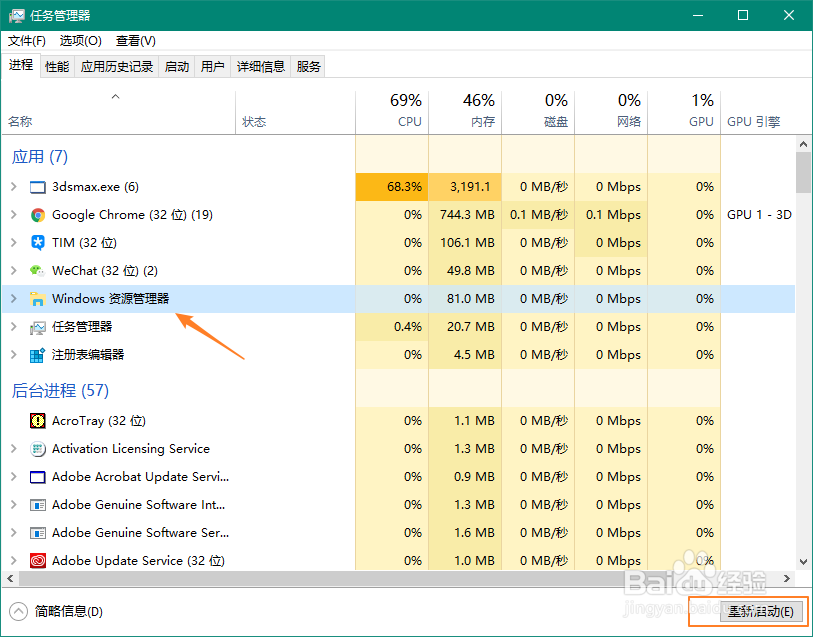Switch to the 详细信息 tab
813x637 pixels.
261,66
